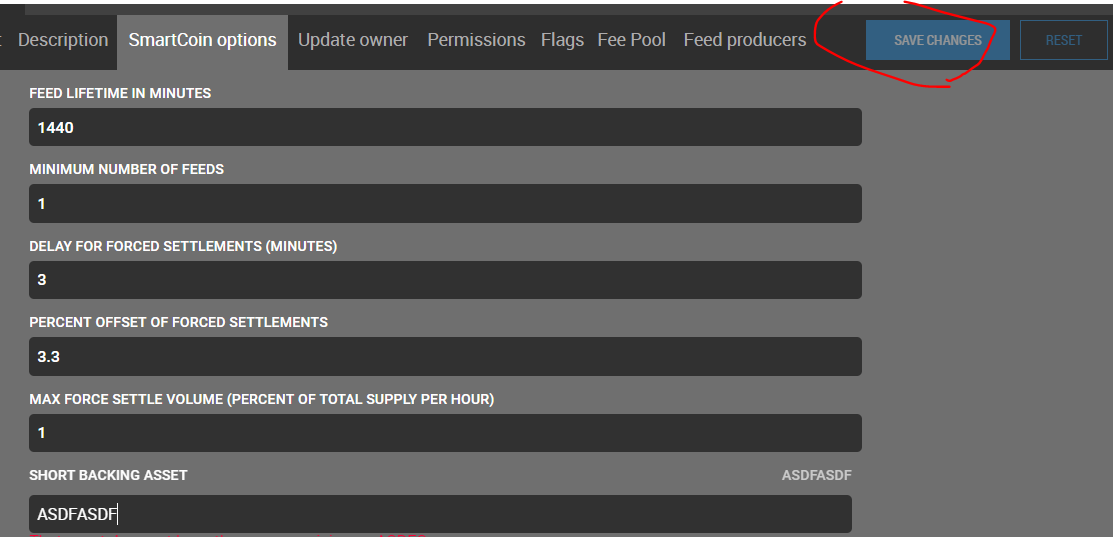Open the Description tab
The image size is (1113, 537).
click(x=62, y=40)
